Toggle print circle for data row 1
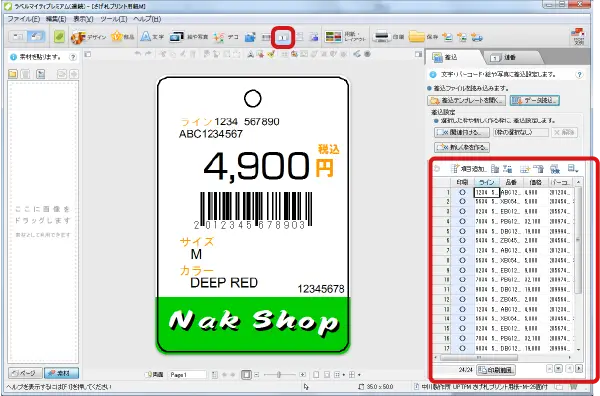Image resolution: width=600 pixels, height=396 pixels. pyautogui.click(x=462, y=192)
